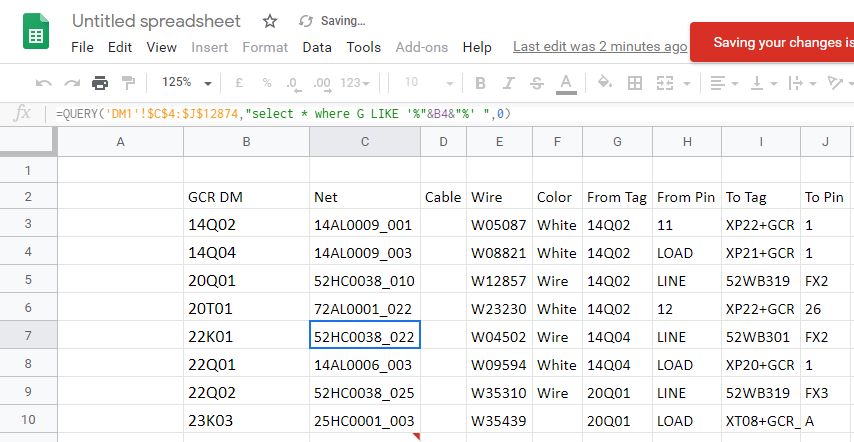
Task: Click the redo arrow icon
Action: (72, 83)
